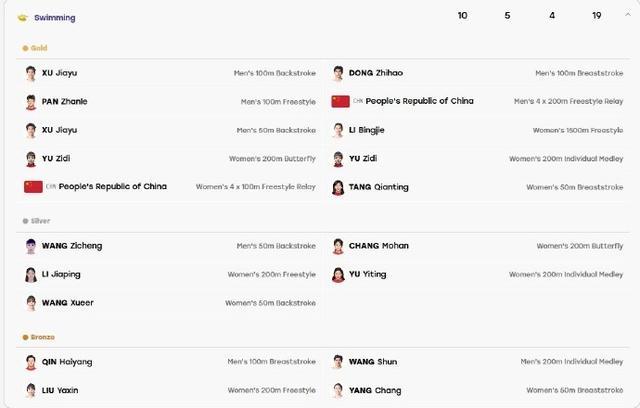The height and width of the screenshot is (408, 640).
Task: Open WANG Shun's name in Bronze list
Action: [373, 362]
